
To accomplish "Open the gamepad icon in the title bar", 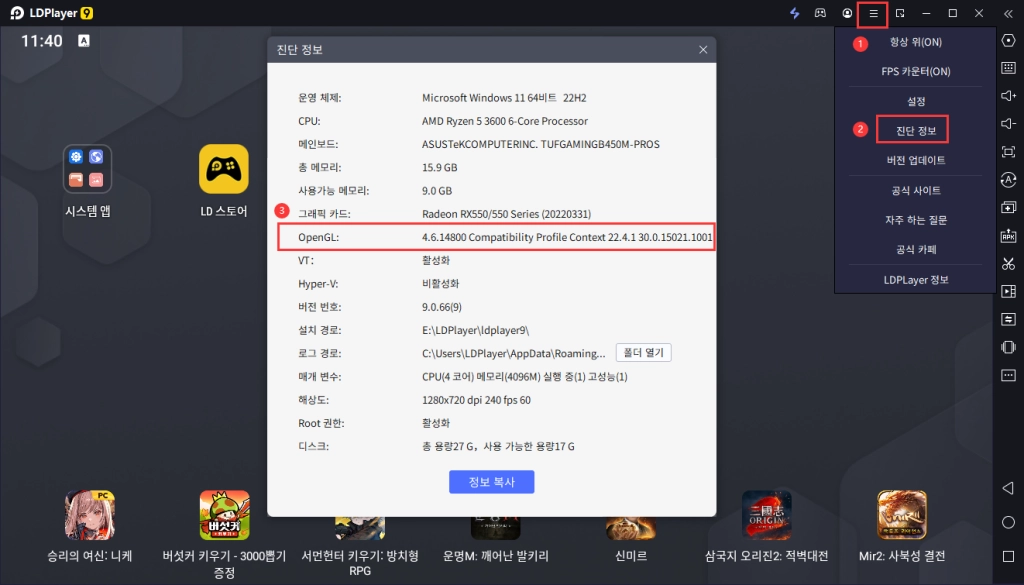I will [820, 13].
